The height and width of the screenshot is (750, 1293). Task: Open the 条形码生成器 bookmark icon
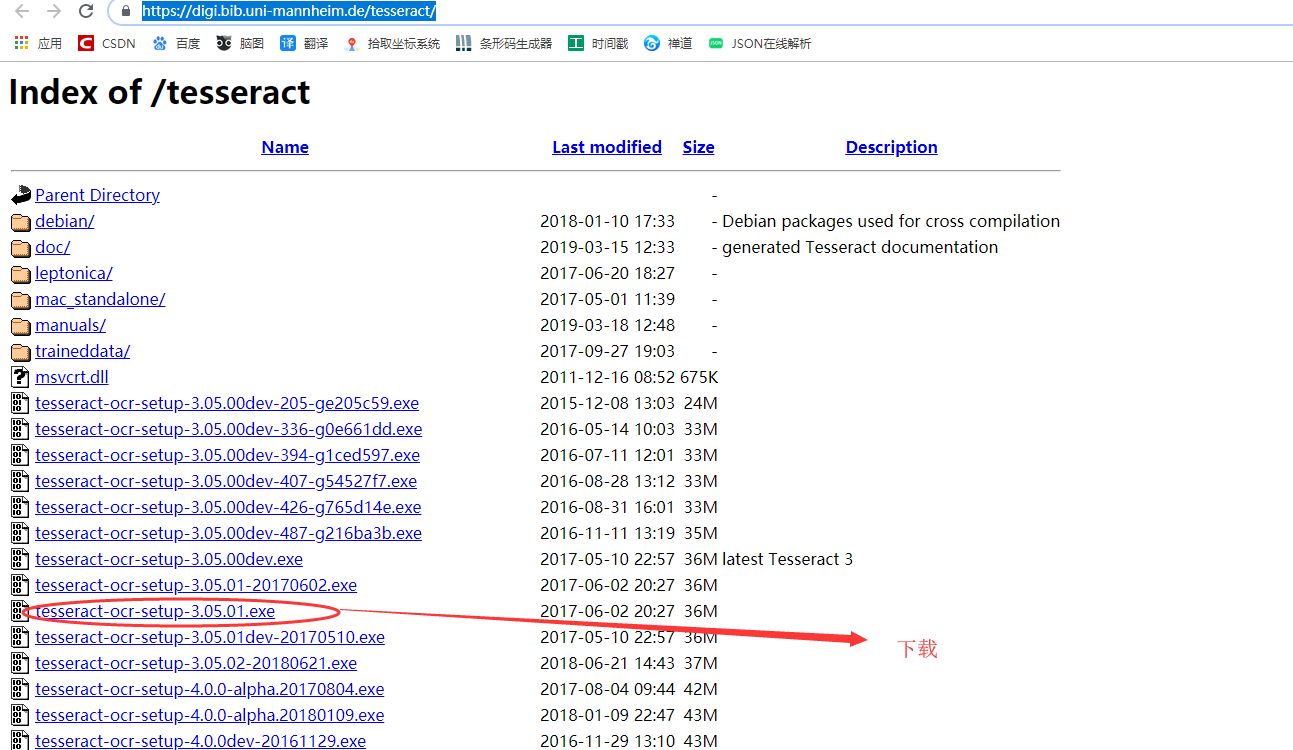pos(461,43)
